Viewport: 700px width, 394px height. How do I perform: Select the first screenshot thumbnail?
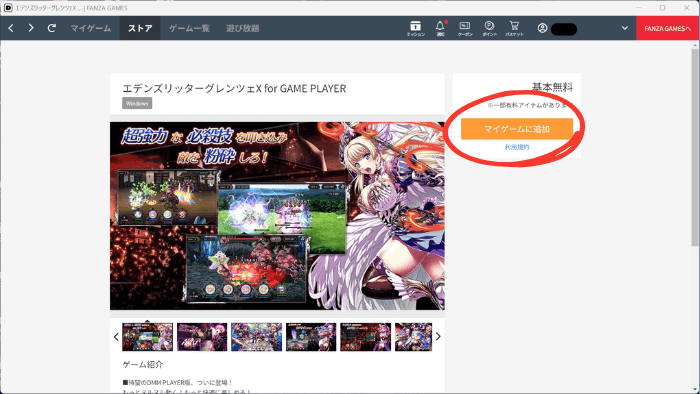[x=147, y=337]
